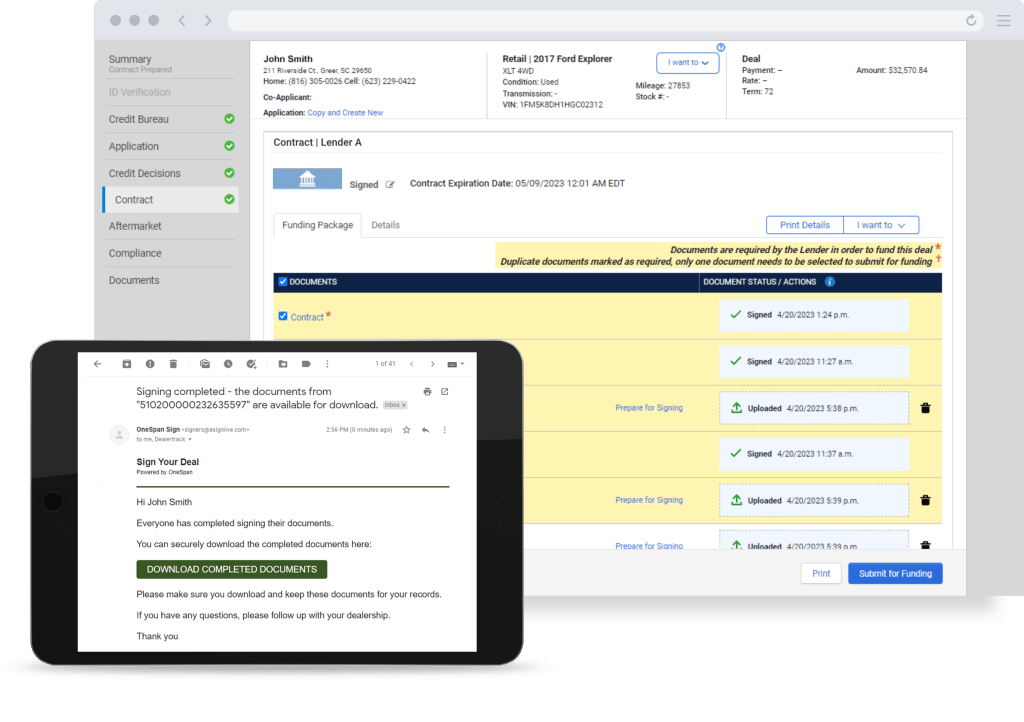The image size is (1024, 722).
Task: Switch to the Funding Package tab
Action: [317, 225]
